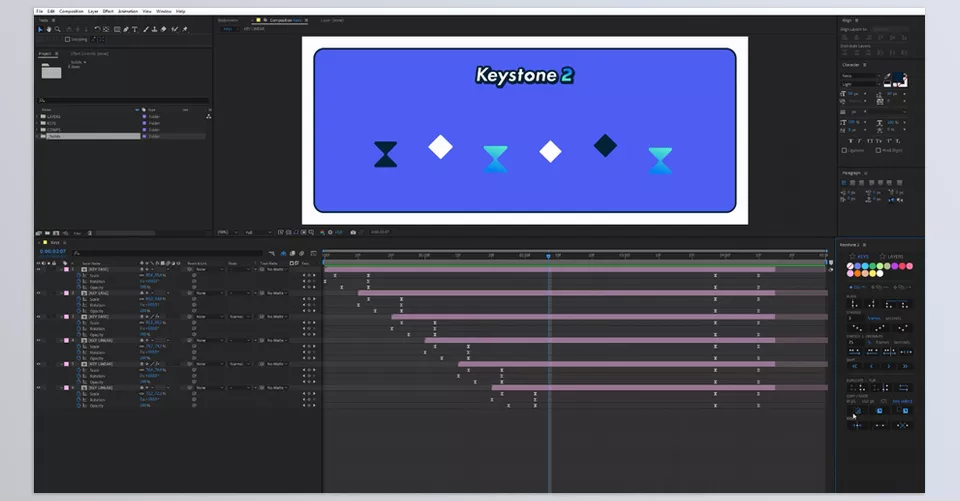Image resolution: width=960 pixels, height=501 pixels.
Task: Click the Keystone shift single left arrow
Action: coord(871,366)
